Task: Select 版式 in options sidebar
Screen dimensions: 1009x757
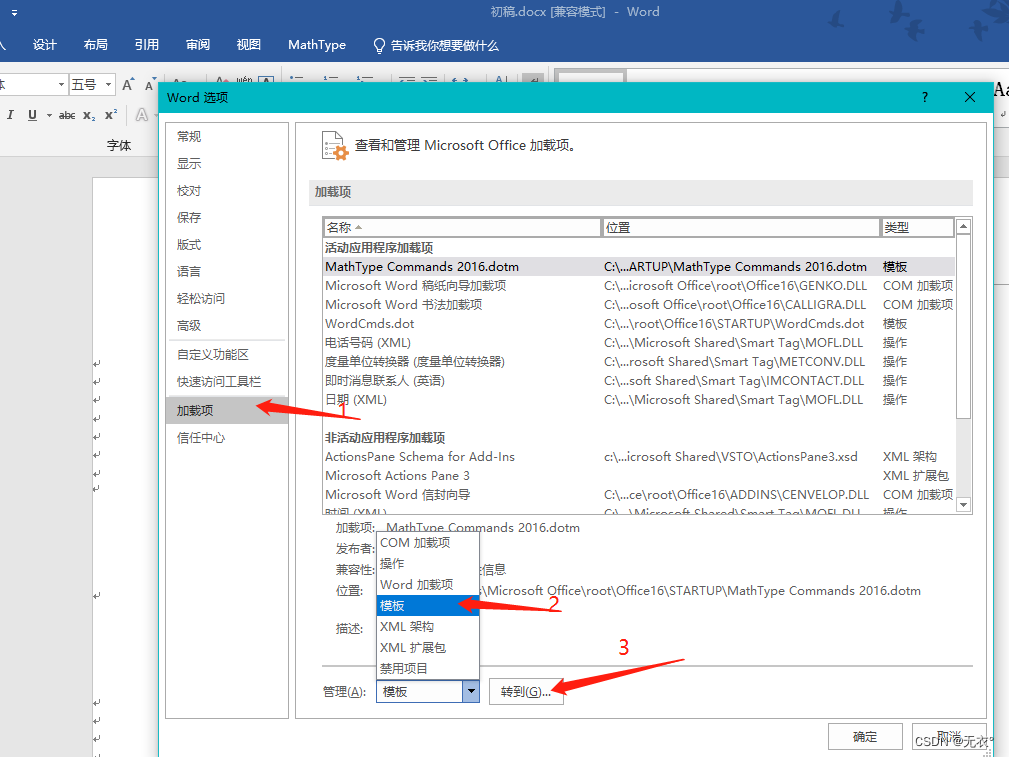Action: (227, 245)
